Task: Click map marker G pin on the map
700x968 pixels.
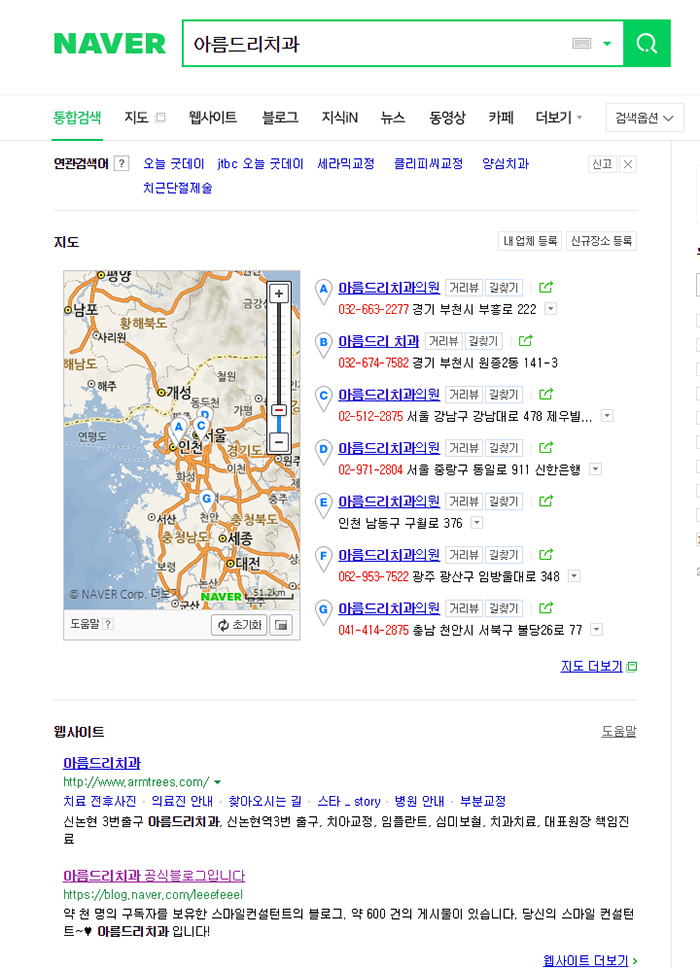Action: [x=207, y=501]
